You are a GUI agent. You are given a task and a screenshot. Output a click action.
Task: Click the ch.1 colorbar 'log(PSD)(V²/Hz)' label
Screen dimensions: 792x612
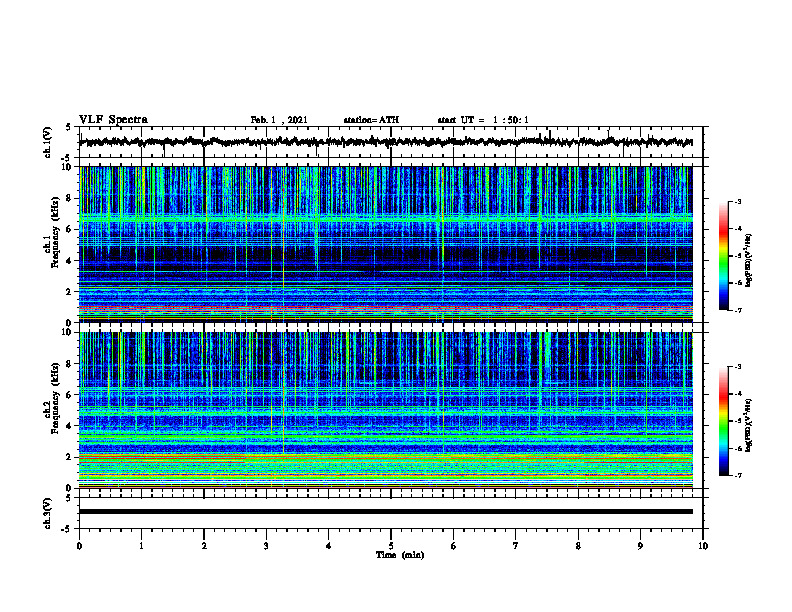pos(749,260)
